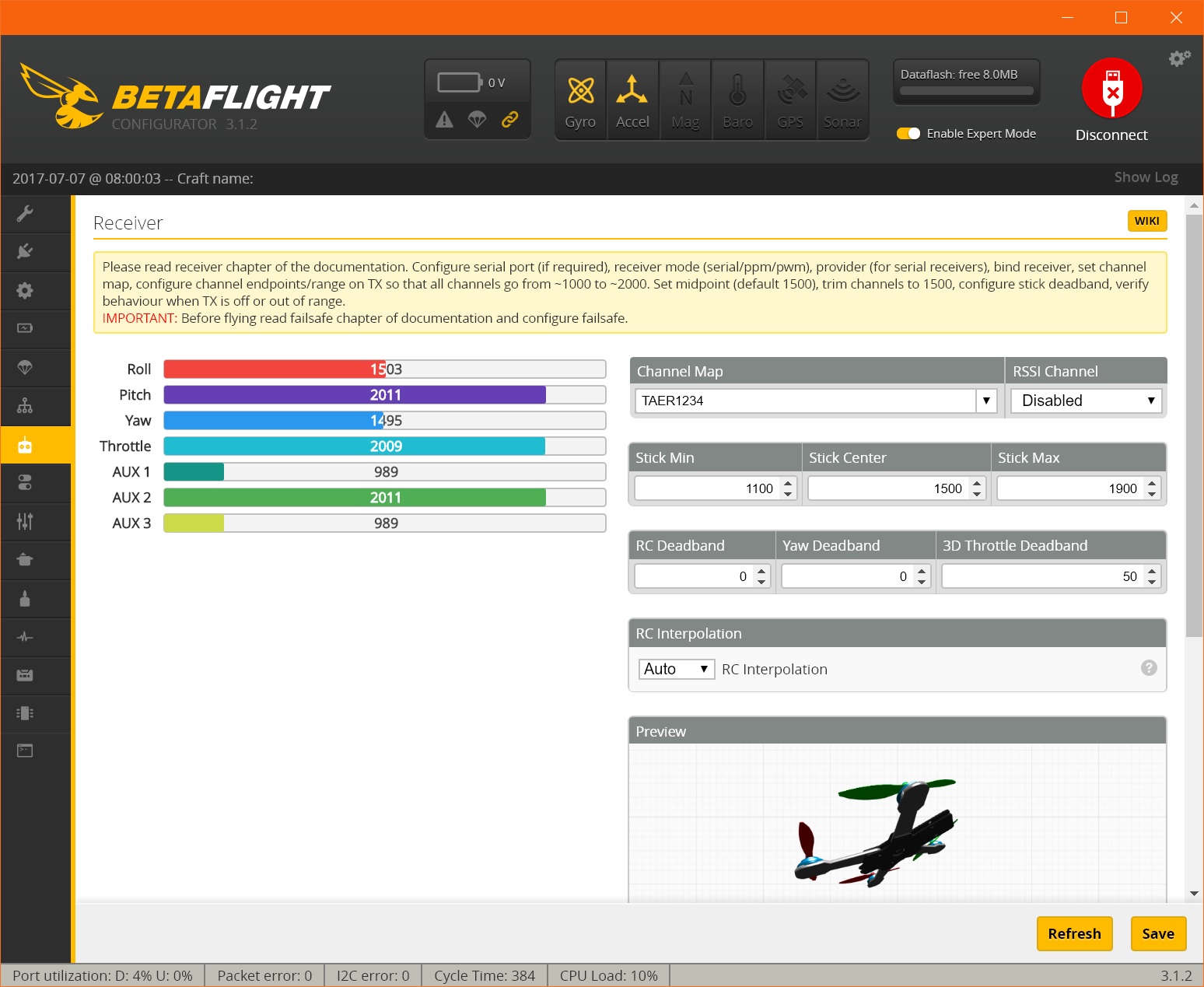Viewport: 1204px width, 987px height.
Task: Click the arming warning triangle icon
Action: [444, 119]
